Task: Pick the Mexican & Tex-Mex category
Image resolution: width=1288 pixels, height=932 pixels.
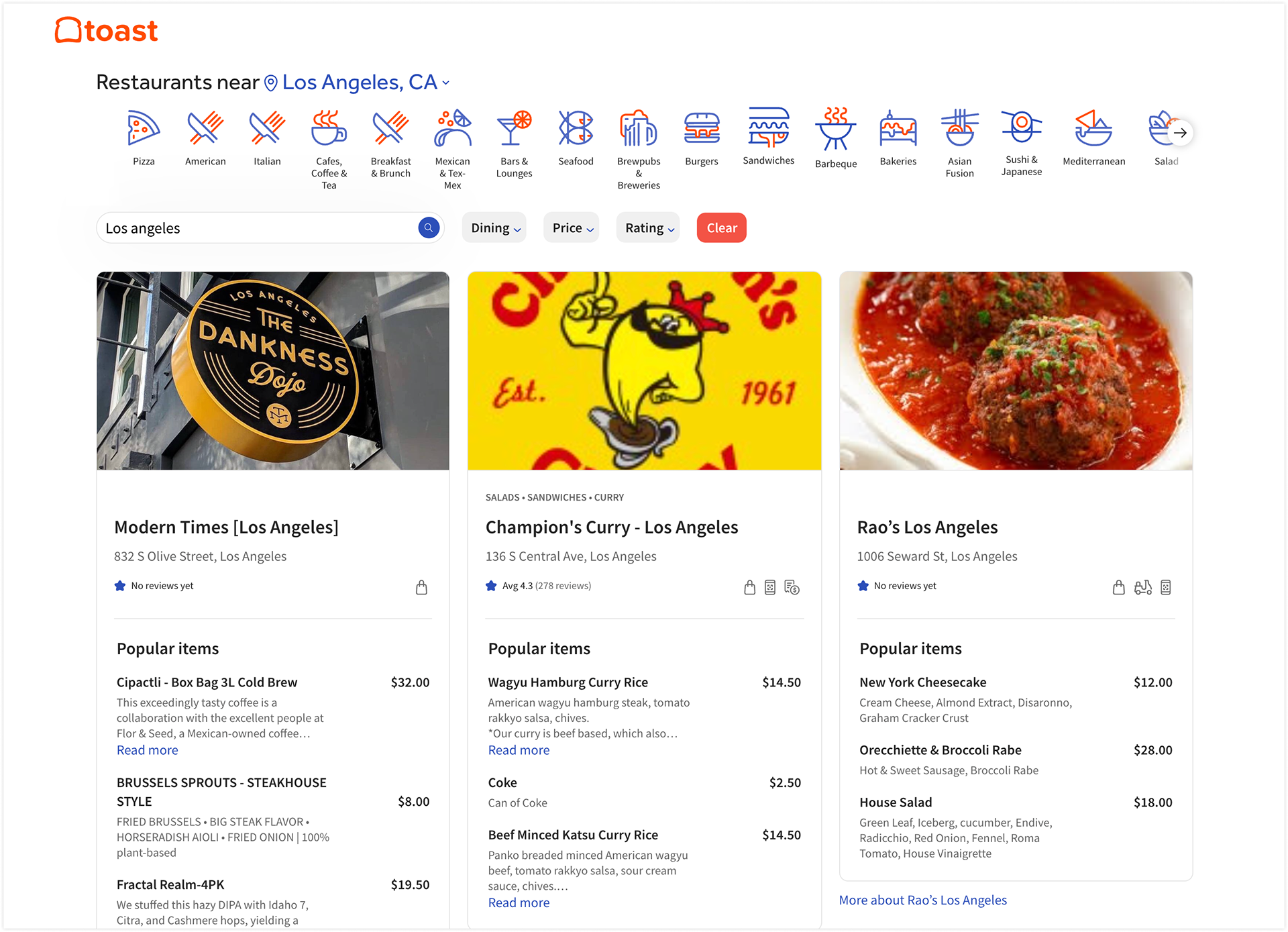Action: tap(453, 128)
